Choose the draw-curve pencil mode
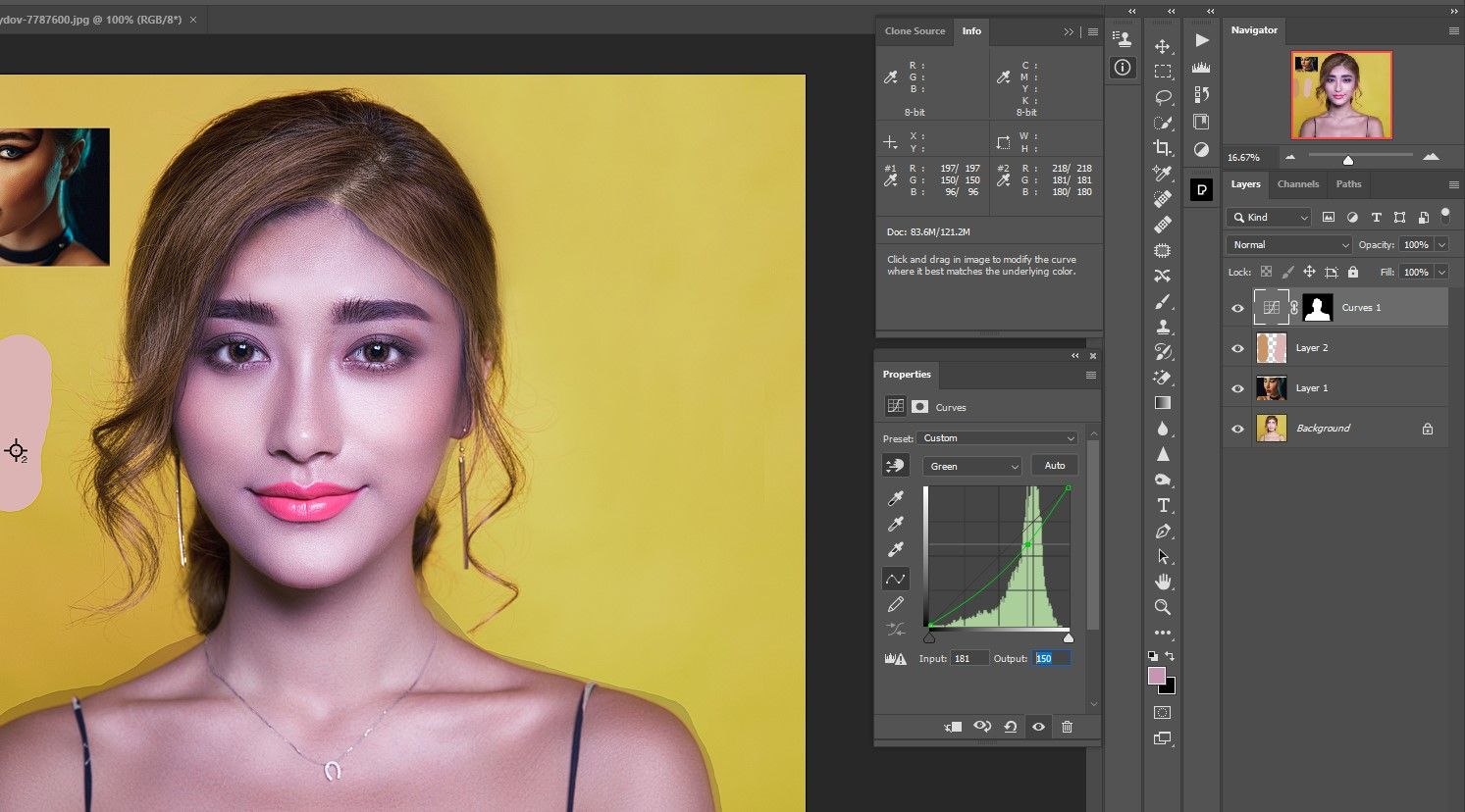This screenshot has width=1465, height=812. (x=895, y=604)
